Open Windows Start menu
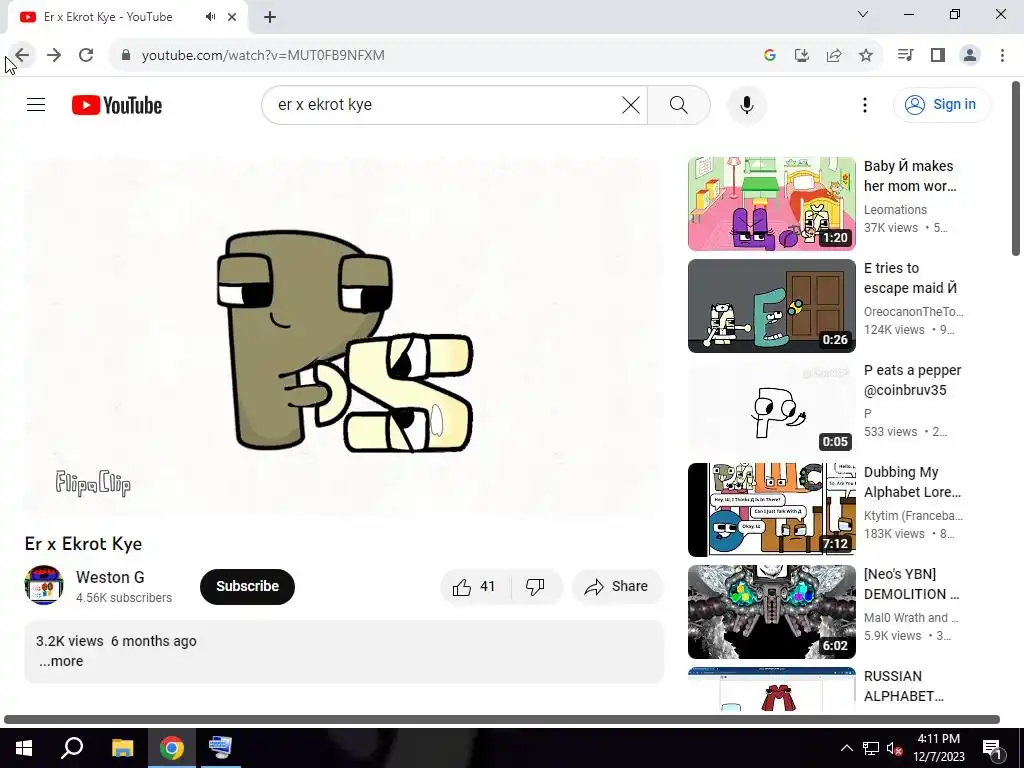Viewport: 1024px width, 768px height. (24, 748)
